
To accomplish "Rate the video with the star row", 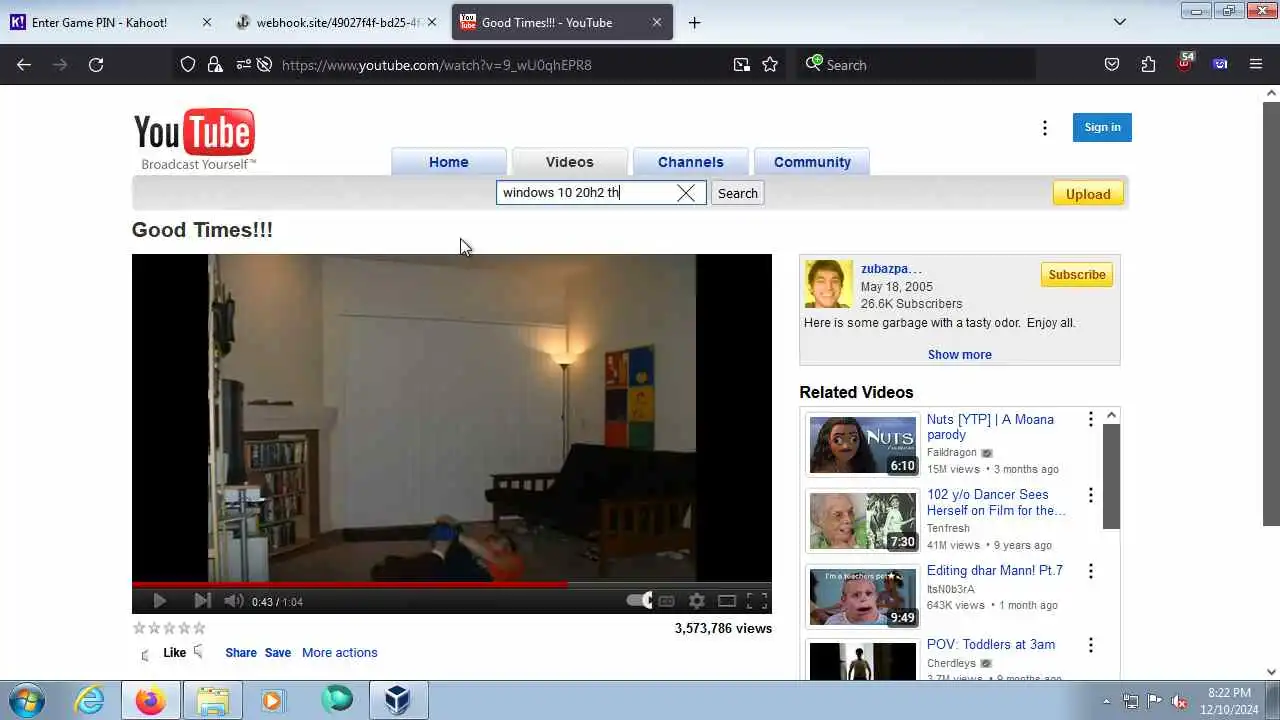I will click(x=170, y=628).
